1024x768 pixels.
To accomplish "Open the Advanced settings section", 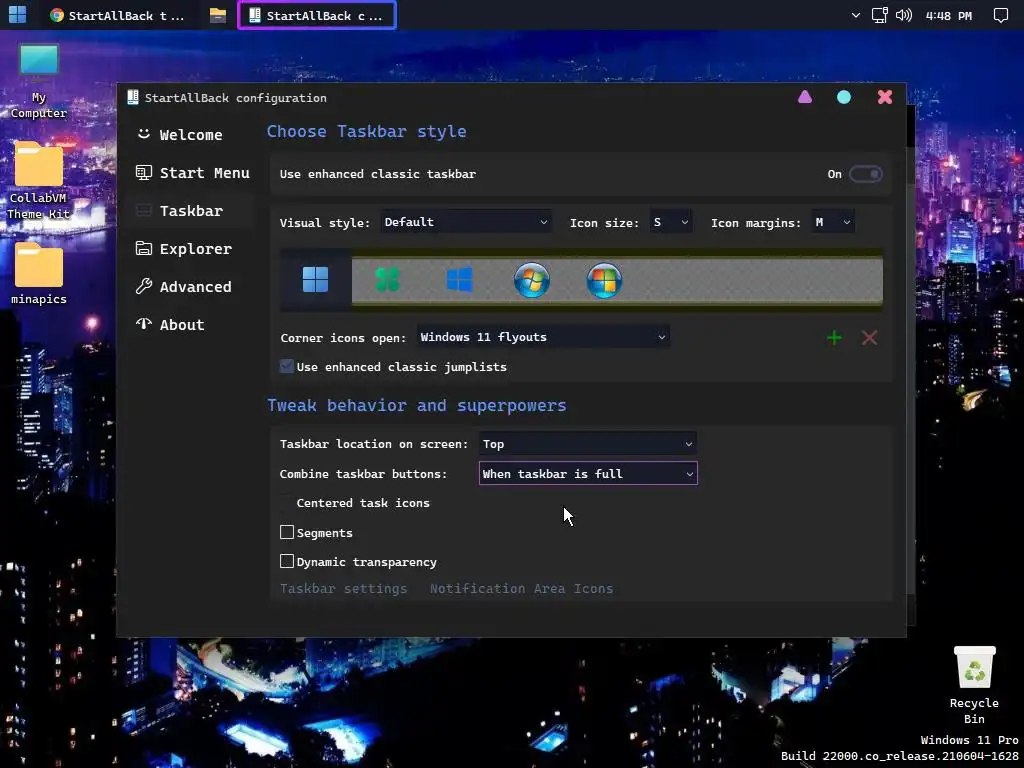I will (184, 287).
